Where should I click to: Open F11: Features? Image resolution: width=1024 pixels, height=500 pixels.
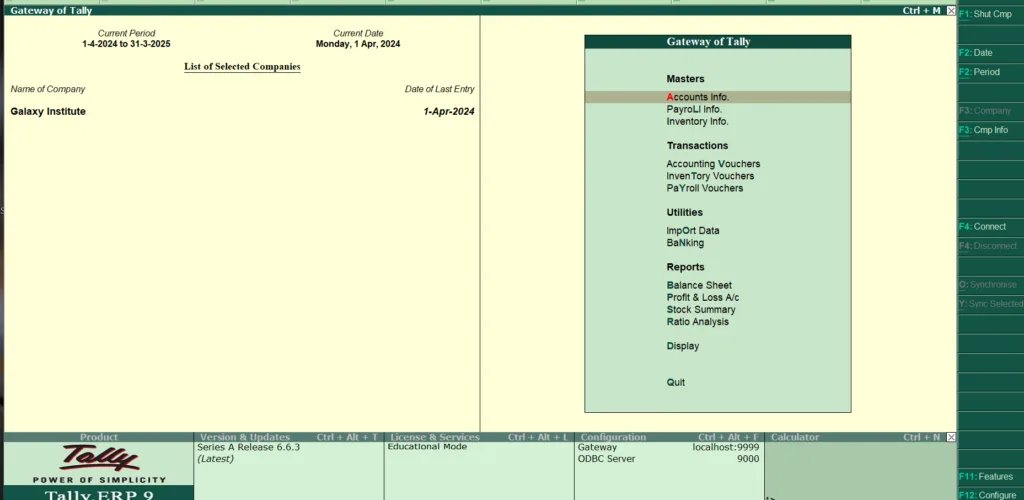[x=990, y=477]
